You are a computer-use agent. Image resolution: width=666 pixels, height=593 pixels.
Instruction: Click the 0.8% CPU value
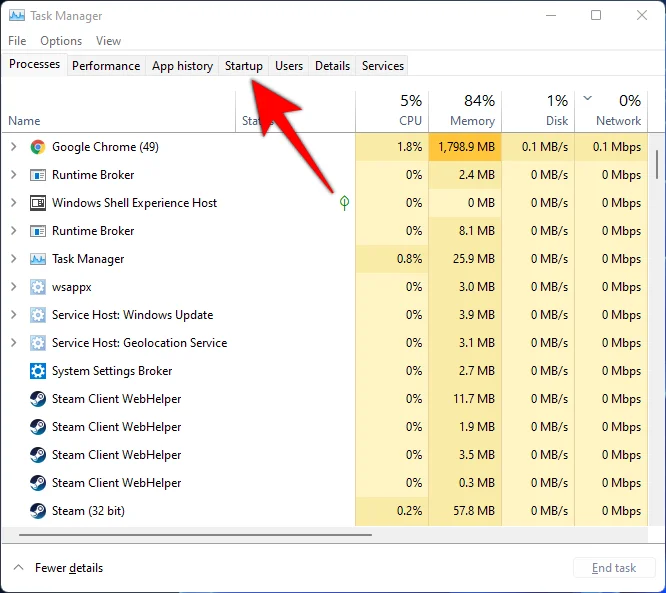409,259
